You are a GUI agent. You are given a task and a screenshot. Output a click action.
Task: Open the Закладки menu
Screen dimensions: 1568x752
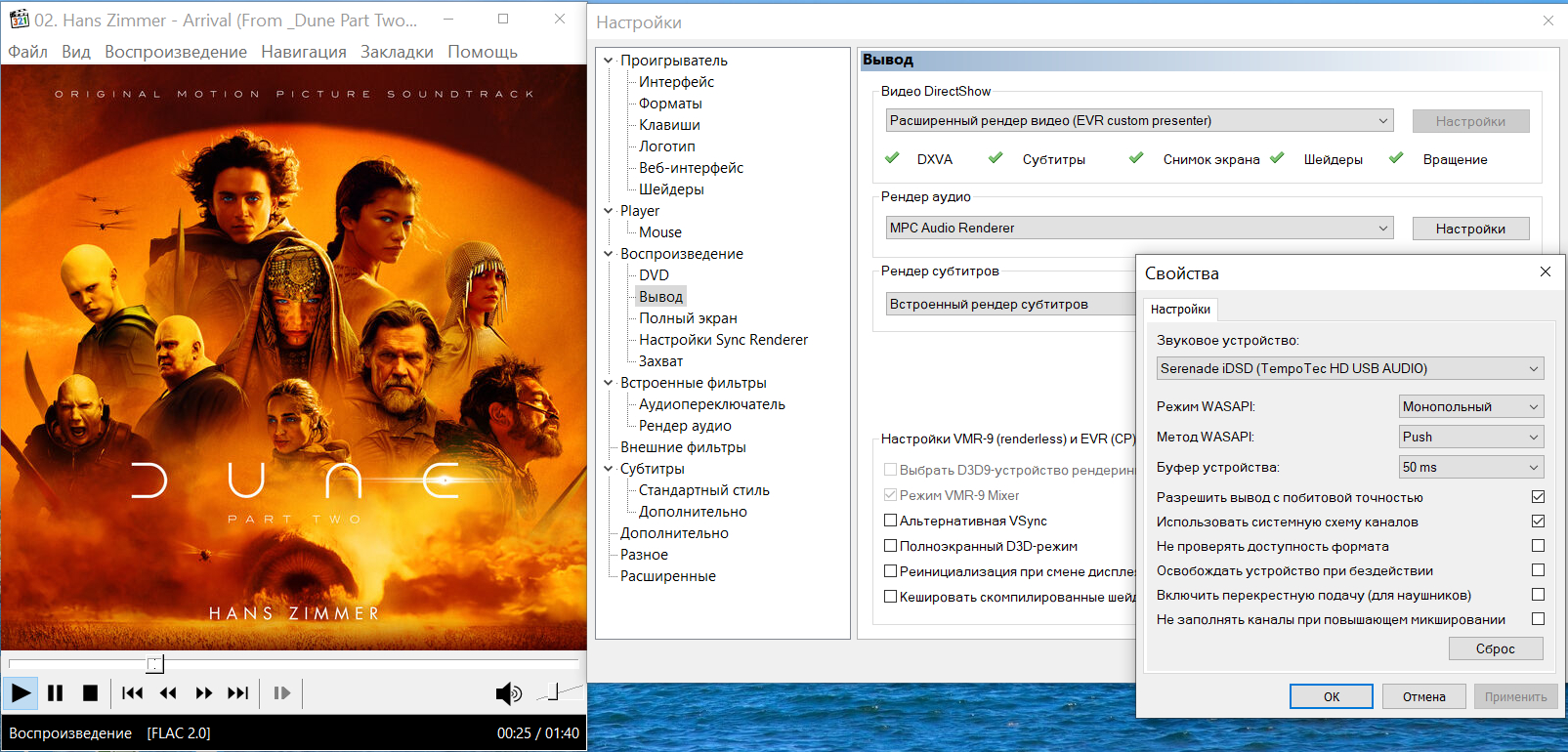pyautogui.click(x=397, y=52)
